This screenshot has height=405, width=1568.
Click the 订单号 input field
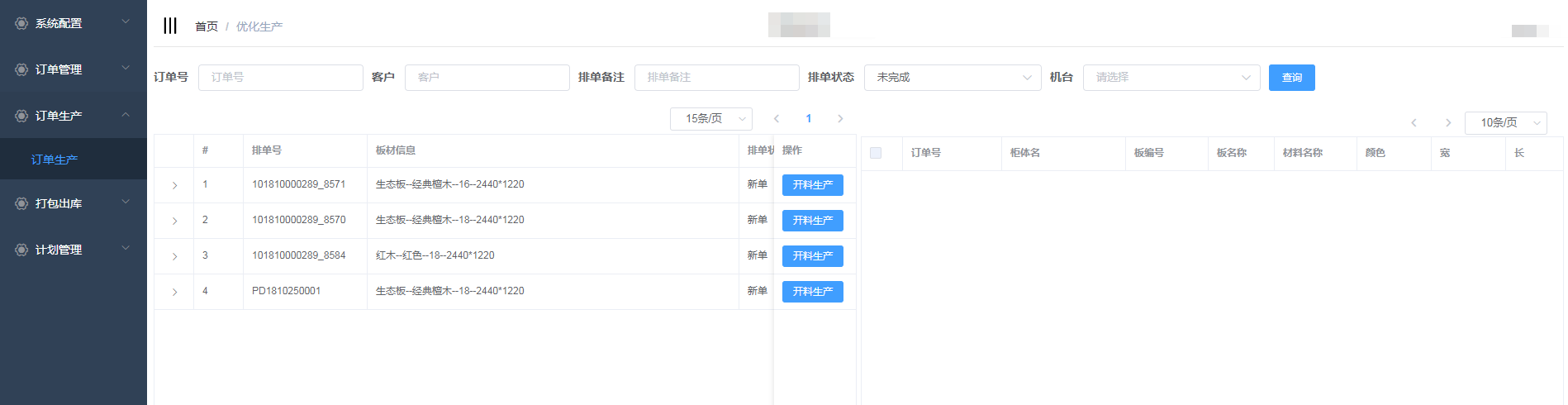pos(280,78)
